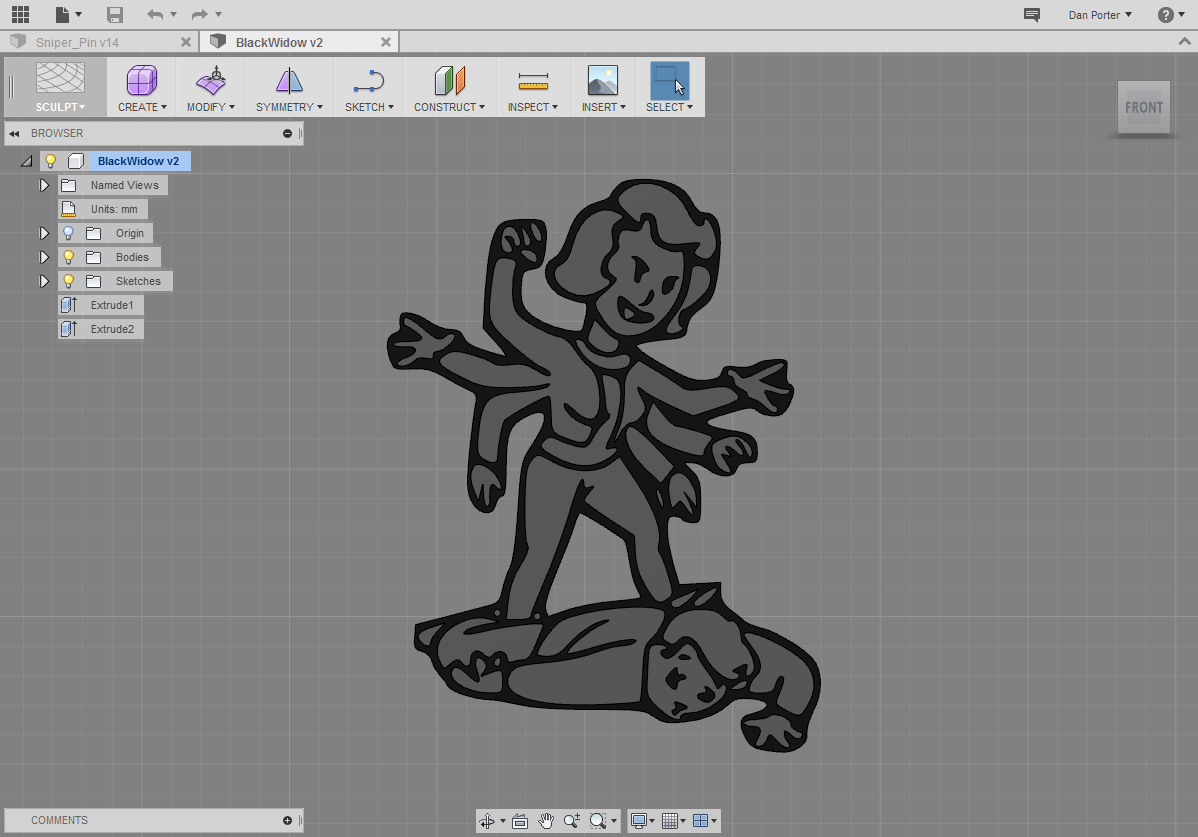This screenshot has width=1198, height=837.
Task: Select the Extrude1 feature in browser
Action: (111, 305)
